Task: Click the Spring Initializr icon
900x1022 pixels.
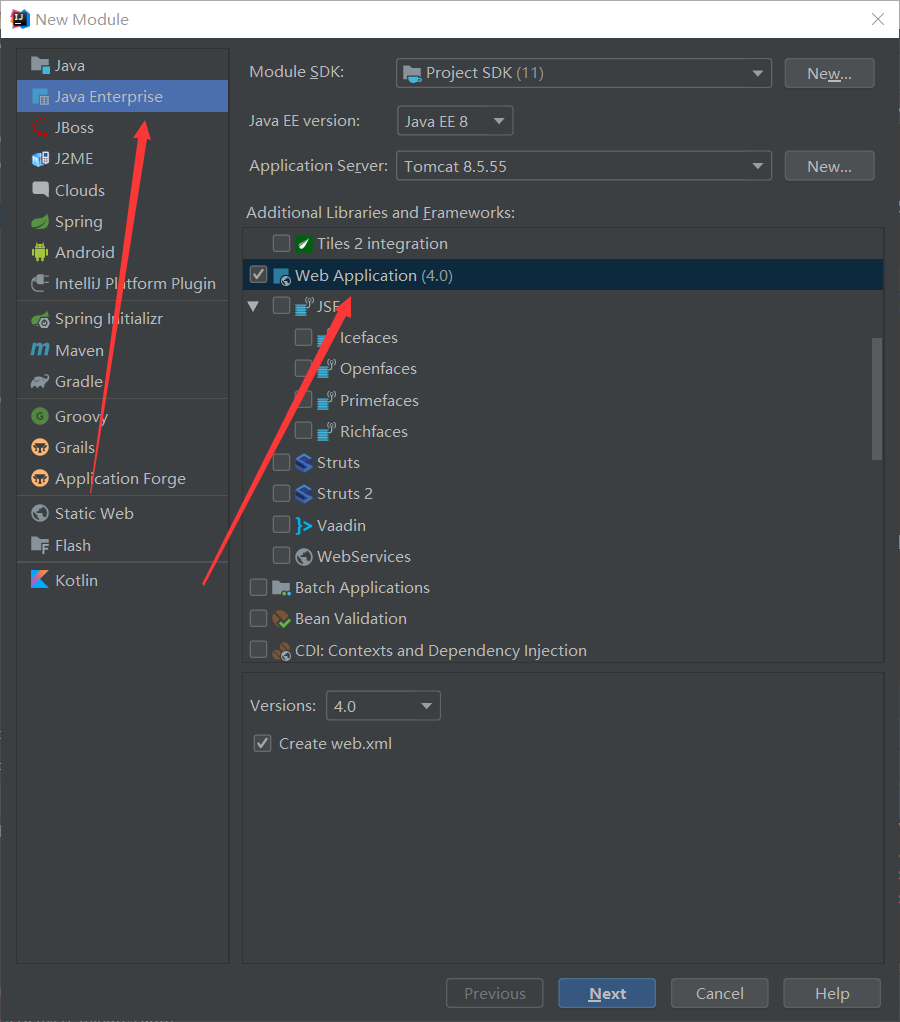Action: pyautogui.click(x=40, y=319)
